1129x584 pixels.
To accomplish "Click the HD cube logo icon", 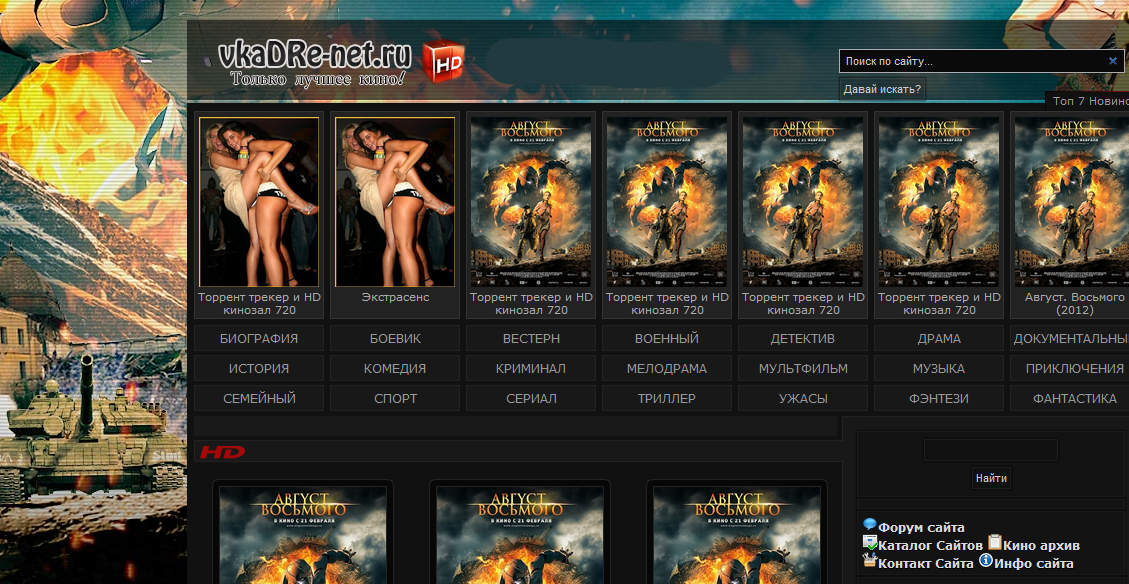I will click(x=443, y=63).
